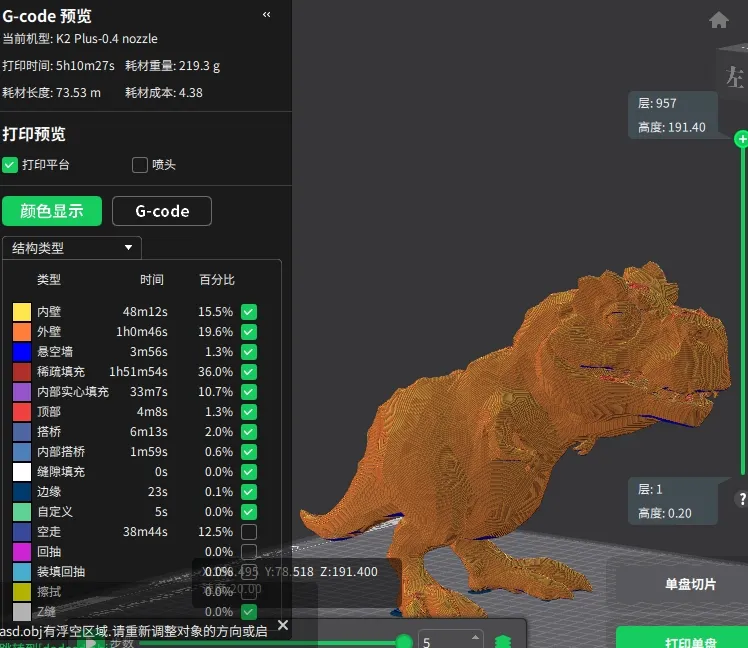Click the 层: 1 bottom layer label

[x=650, y=489]
